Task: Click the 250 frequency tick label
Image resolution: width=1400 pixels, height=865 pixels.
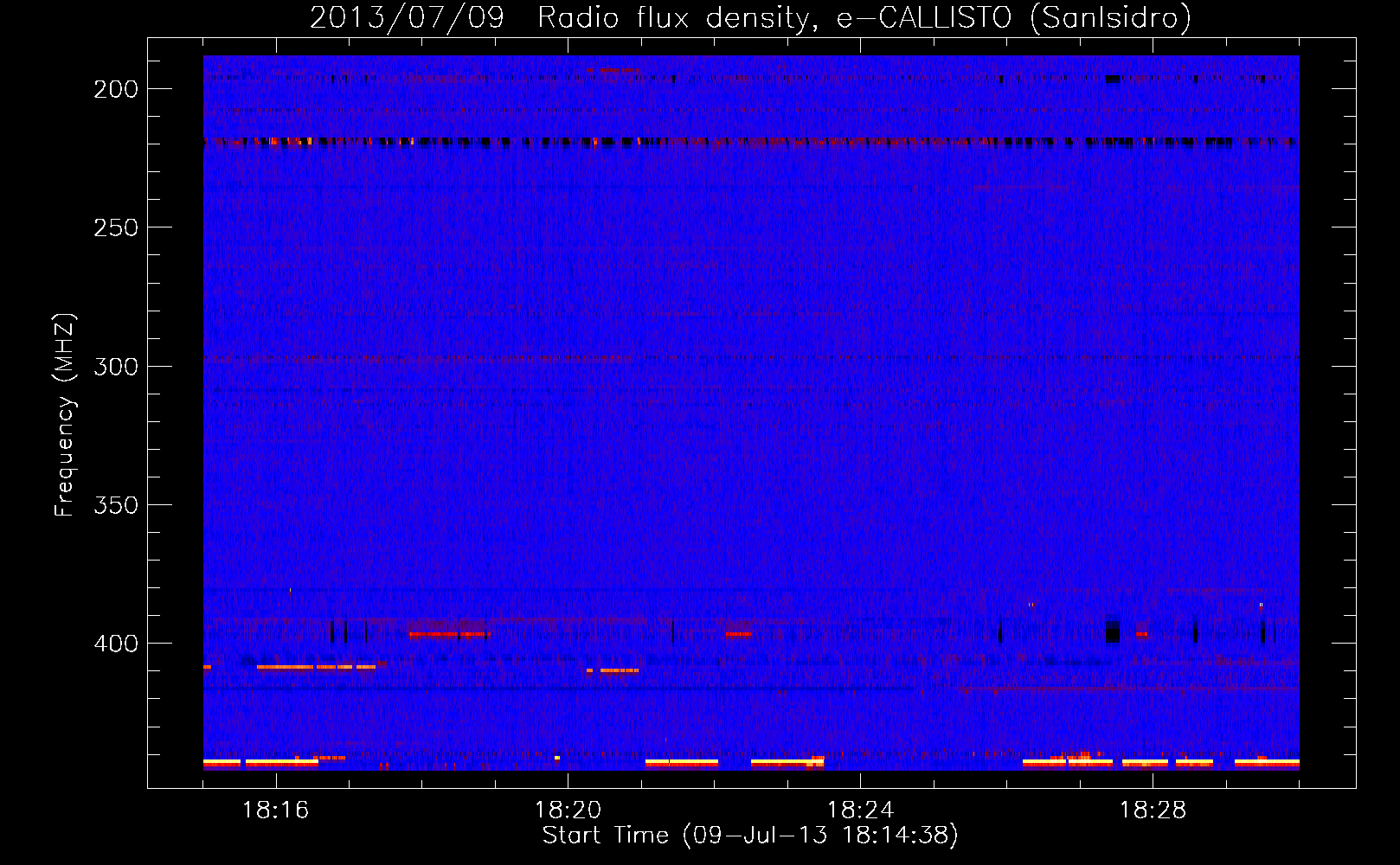Action: [x=116, y=227]
